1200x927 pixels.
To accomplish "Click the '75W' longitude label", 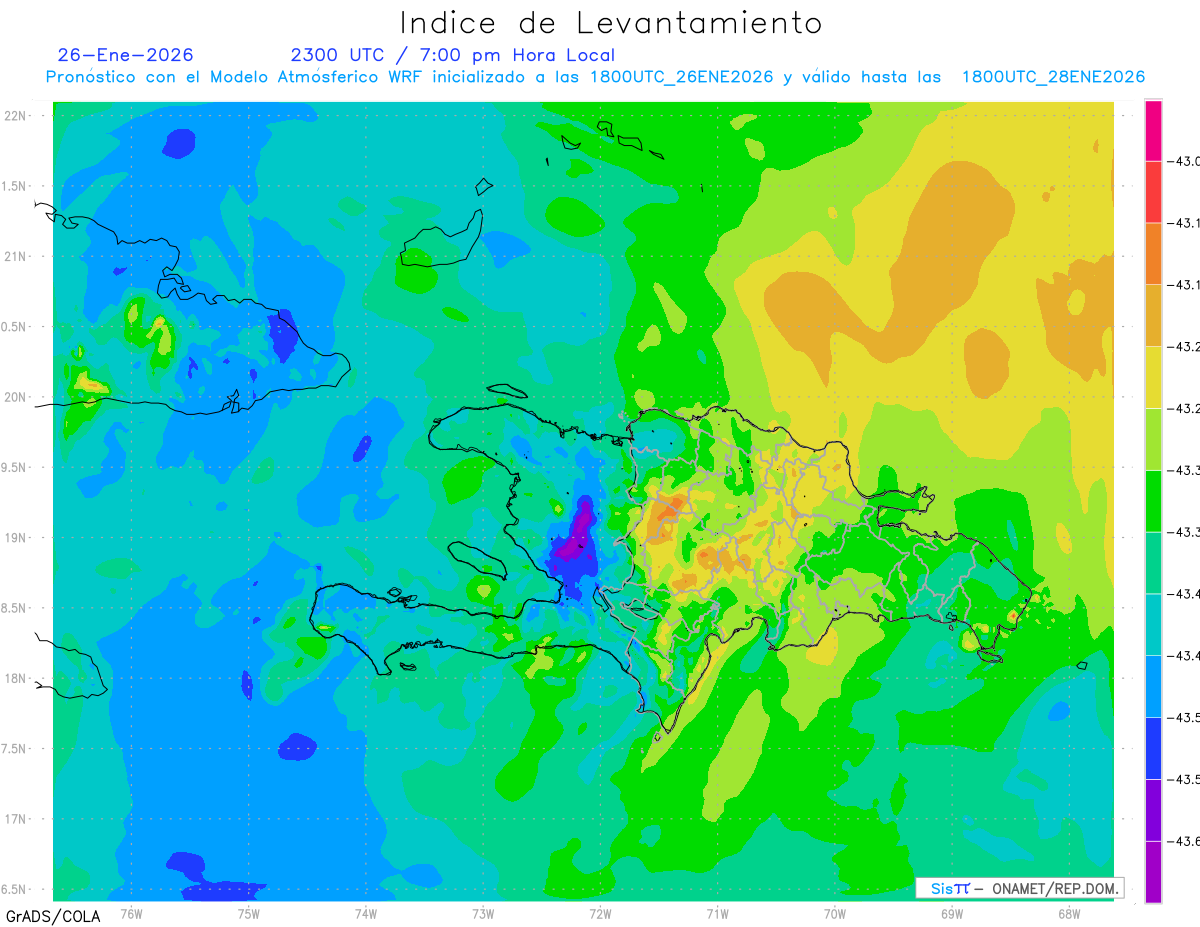I will click(x=249, y=914).
